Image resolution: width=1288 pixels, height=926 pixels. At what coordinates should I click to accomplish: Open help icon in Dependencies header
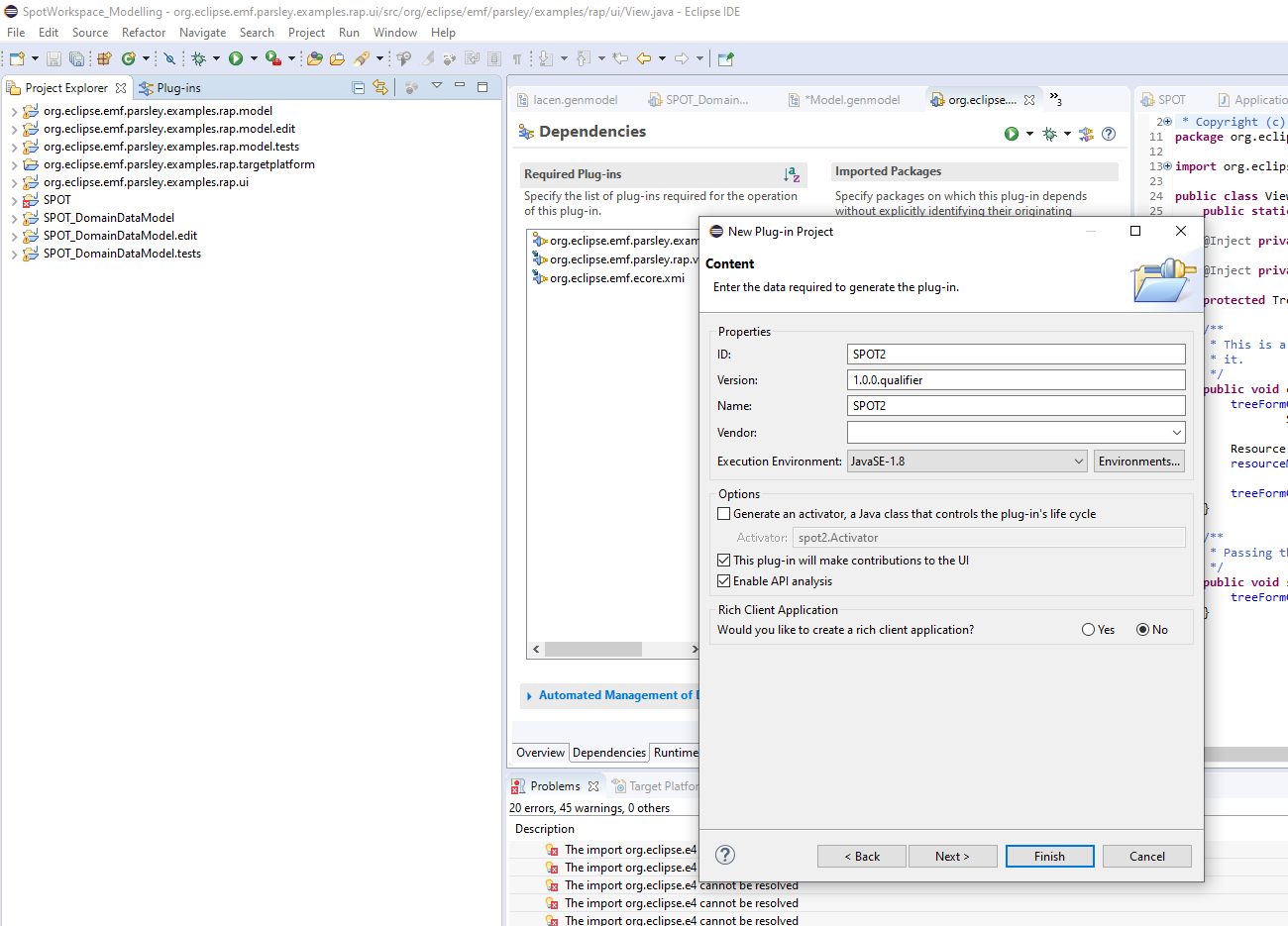1109,134
